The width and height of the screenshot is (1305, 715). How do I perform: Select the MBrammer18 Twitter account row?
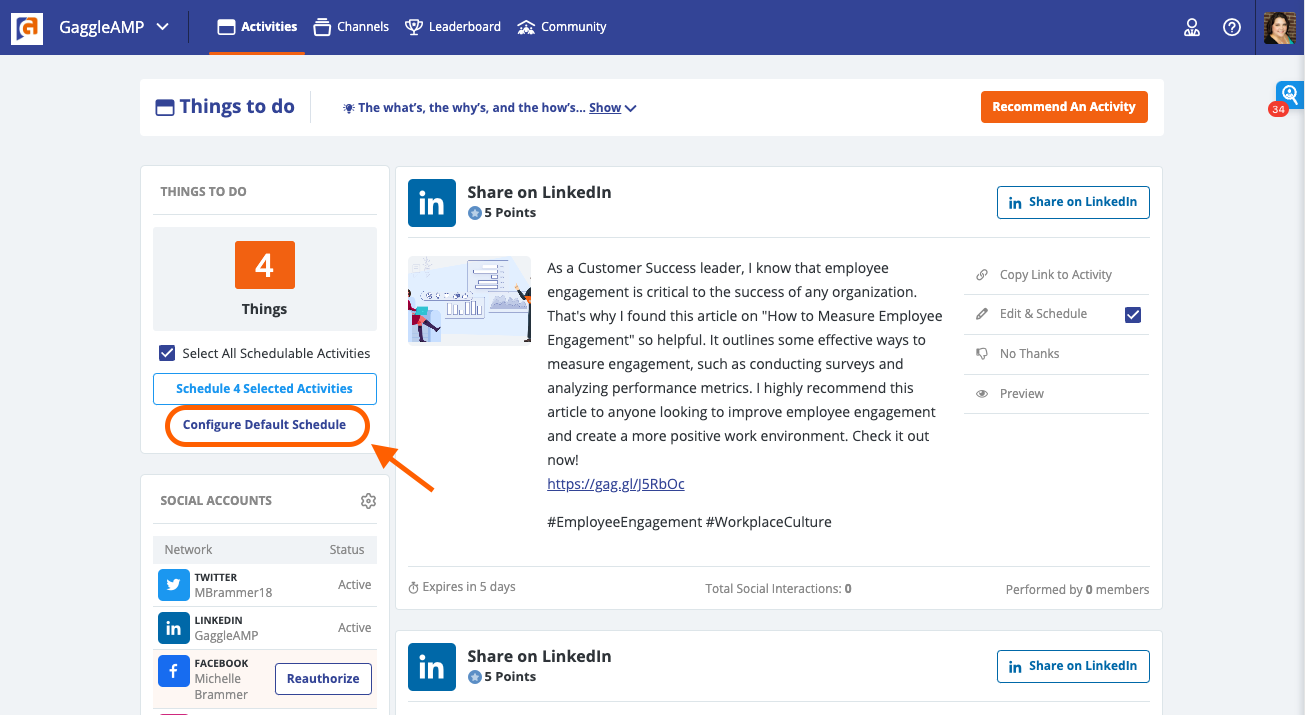(x=265, y=585)
